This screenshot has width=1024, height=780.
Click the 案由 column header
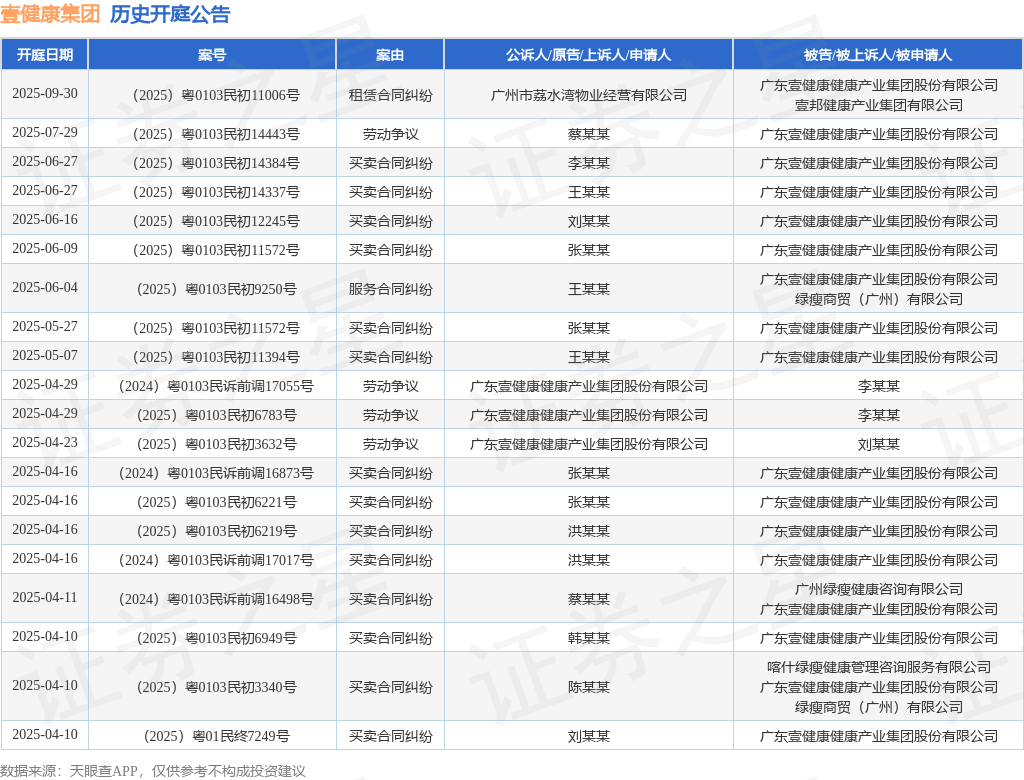(x=390, y=55)
